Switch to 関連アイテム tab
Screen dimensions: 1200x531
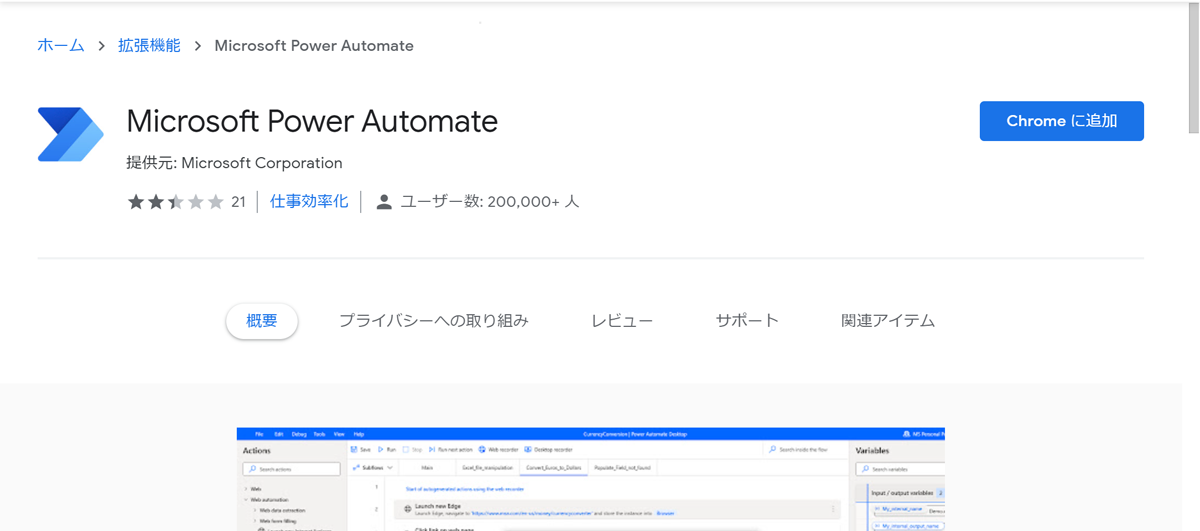[x=888, y=321]
